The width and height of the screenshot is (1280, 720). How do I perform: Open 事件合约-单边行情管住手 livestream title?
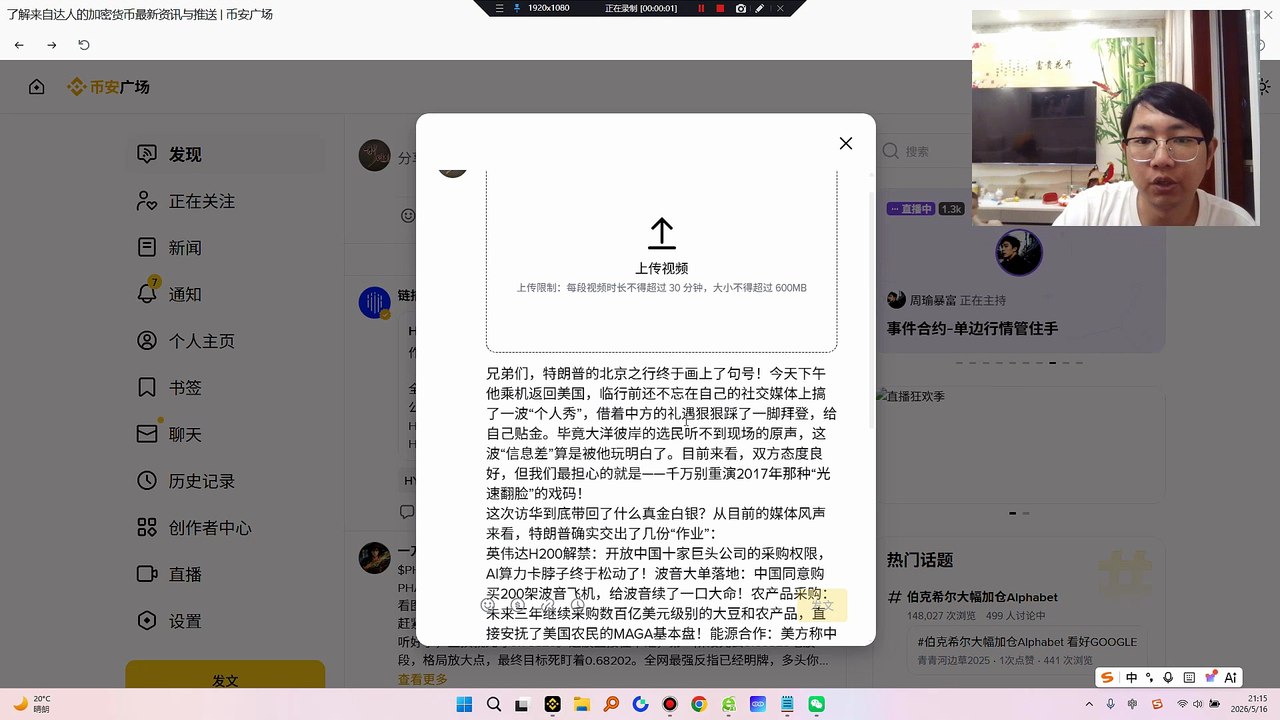click(x=972, y=328)
